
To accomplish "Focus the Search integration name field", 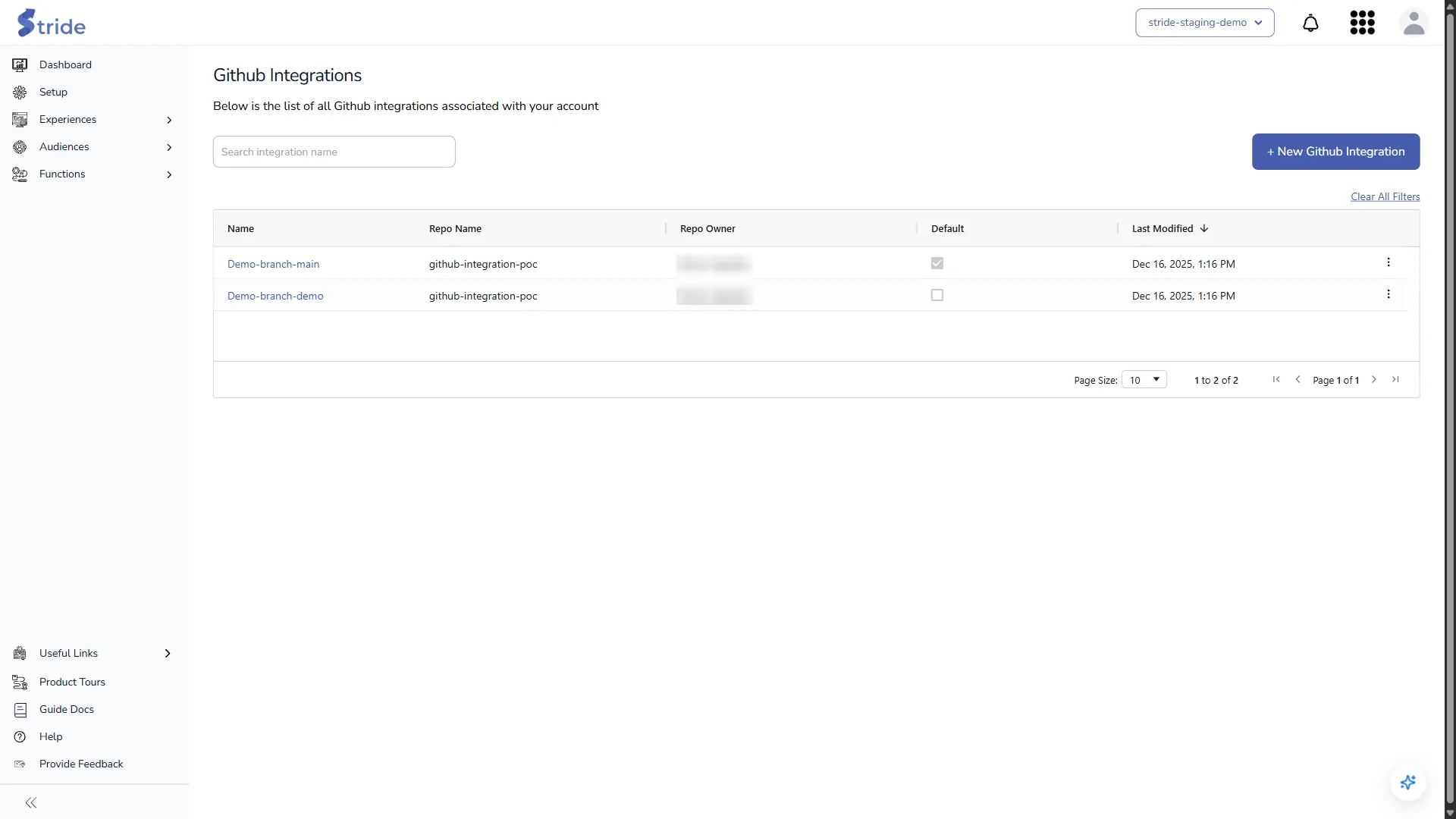I will point(334,152).
